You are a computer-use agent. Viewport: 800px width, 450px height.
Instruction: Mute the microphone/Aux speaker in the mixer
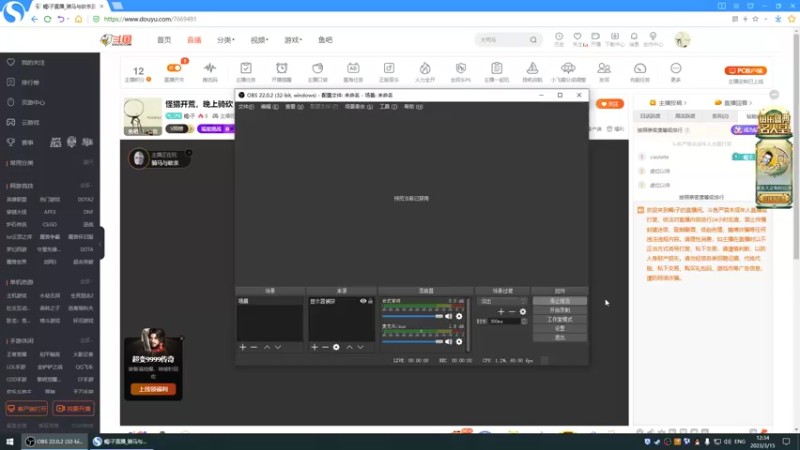pyautogui.click(x=448, y=341)
